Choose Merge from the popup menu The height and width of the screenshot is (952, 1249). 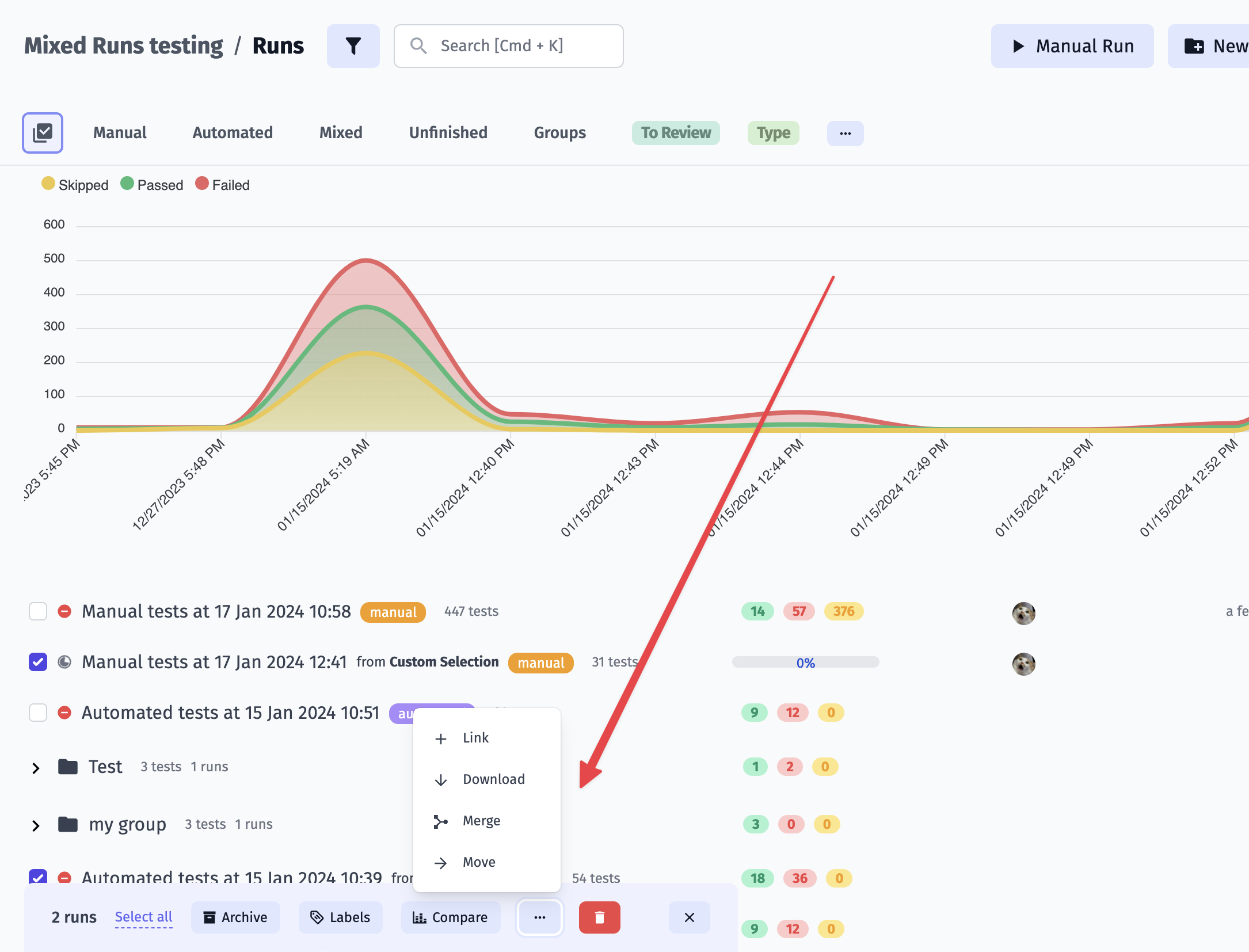tap(487, 821)
